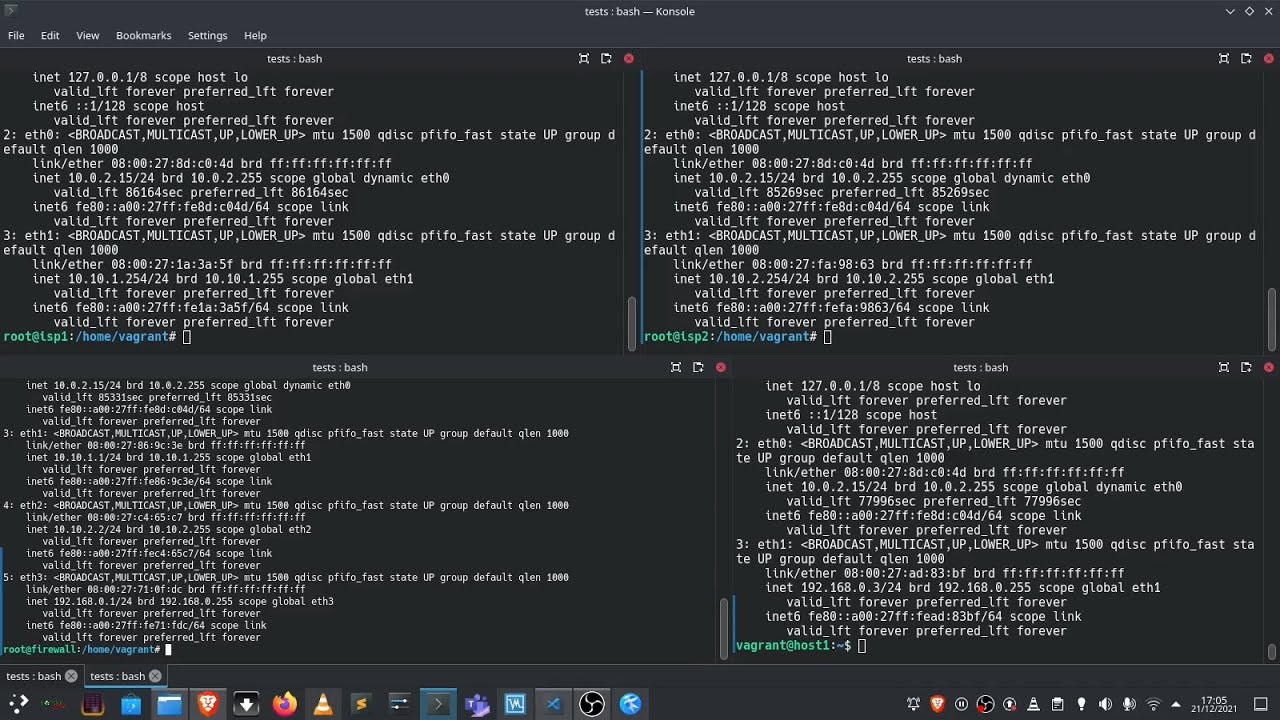Close the inactive tests : bash tab
The height and width of the screenshot is (720, 1280).
[71, 676]
